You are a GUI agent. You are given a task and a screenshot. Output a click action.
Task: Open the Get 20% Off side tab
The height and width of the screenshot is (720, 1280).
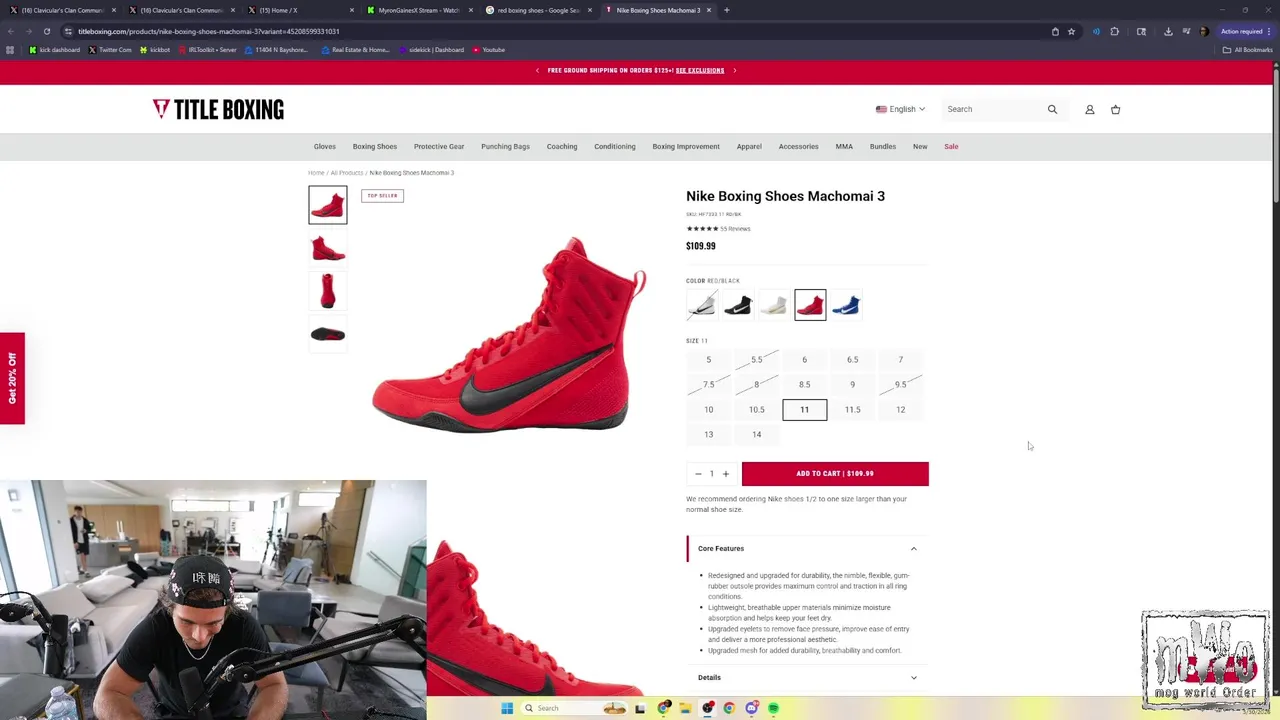12,378
